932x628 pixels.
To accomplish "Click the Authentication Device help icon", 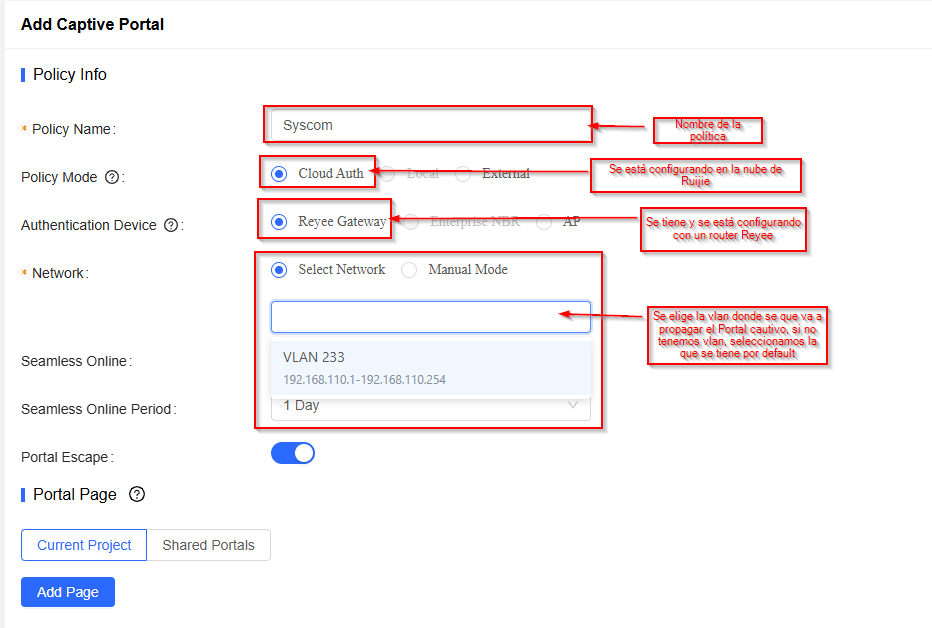I will (171, 225).
